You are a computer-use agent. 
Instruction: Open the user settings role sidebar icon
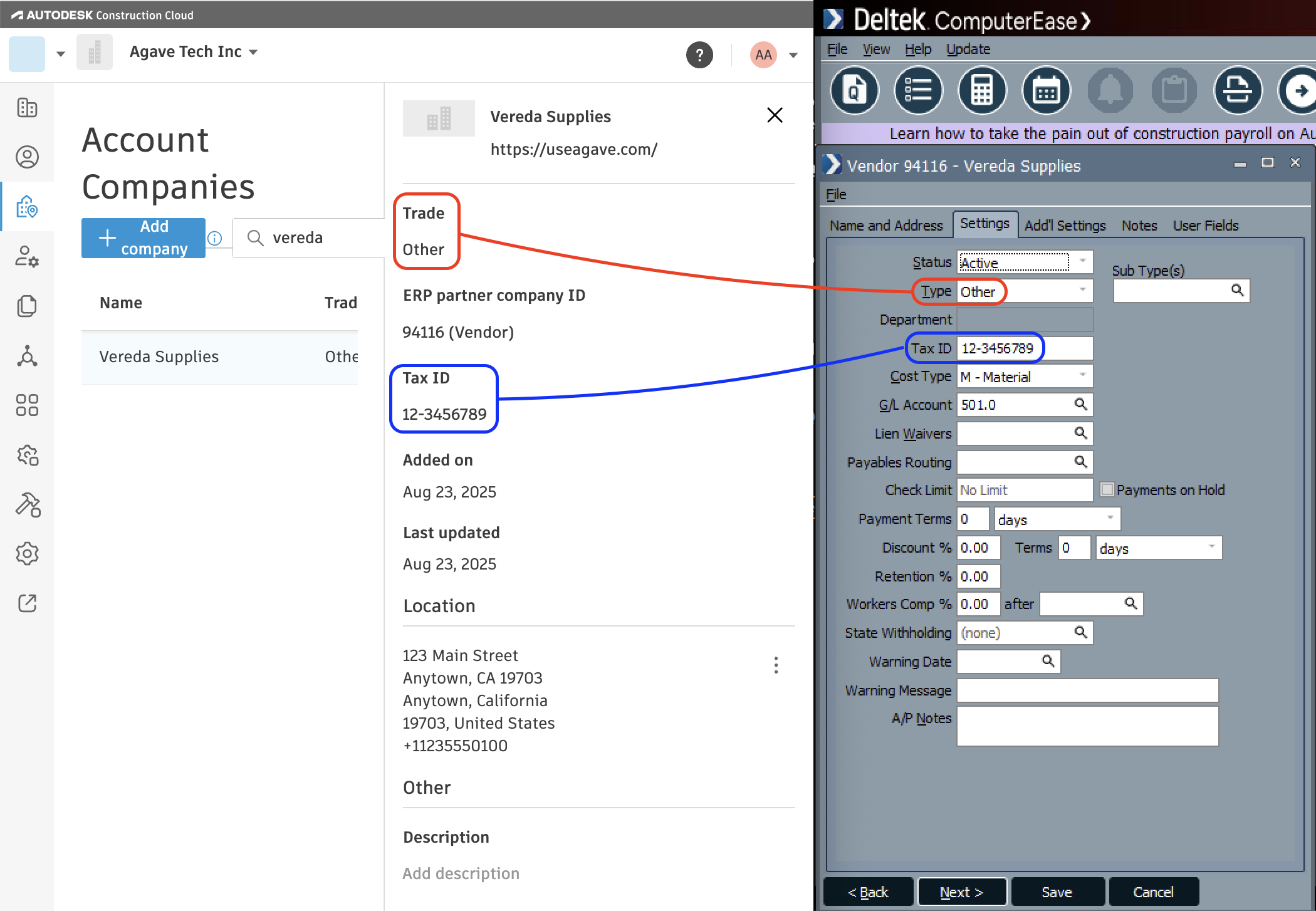(x=27, y=256)
